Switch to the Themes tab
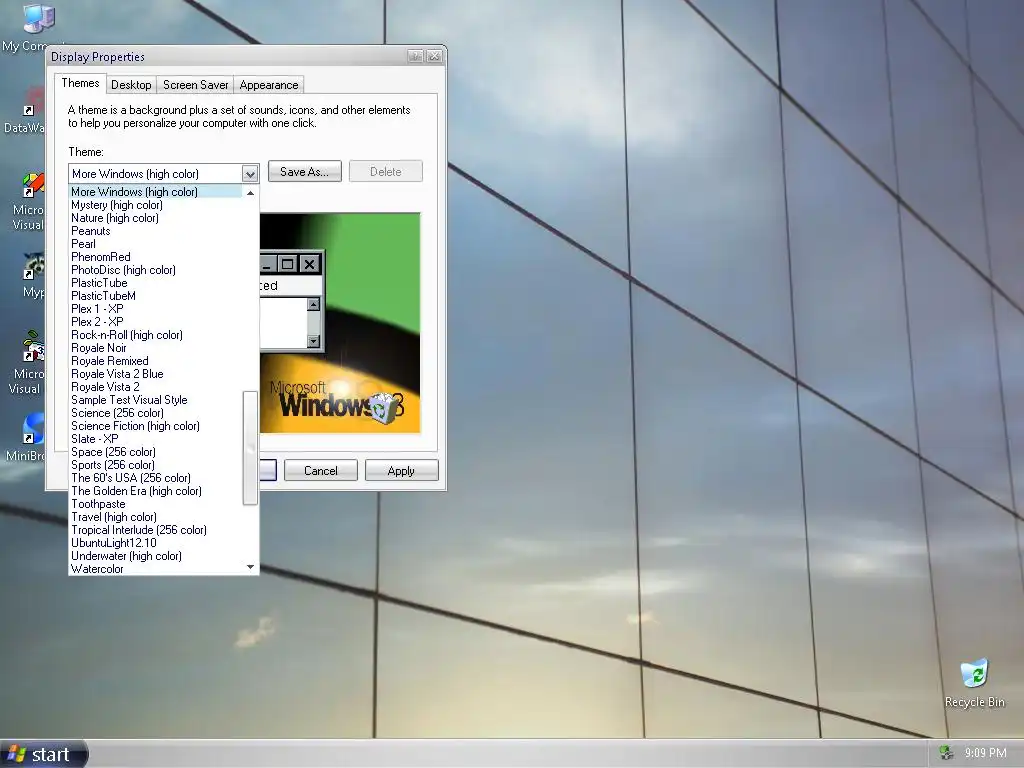Screen dimensions: 1024x768 pos(80,83)
